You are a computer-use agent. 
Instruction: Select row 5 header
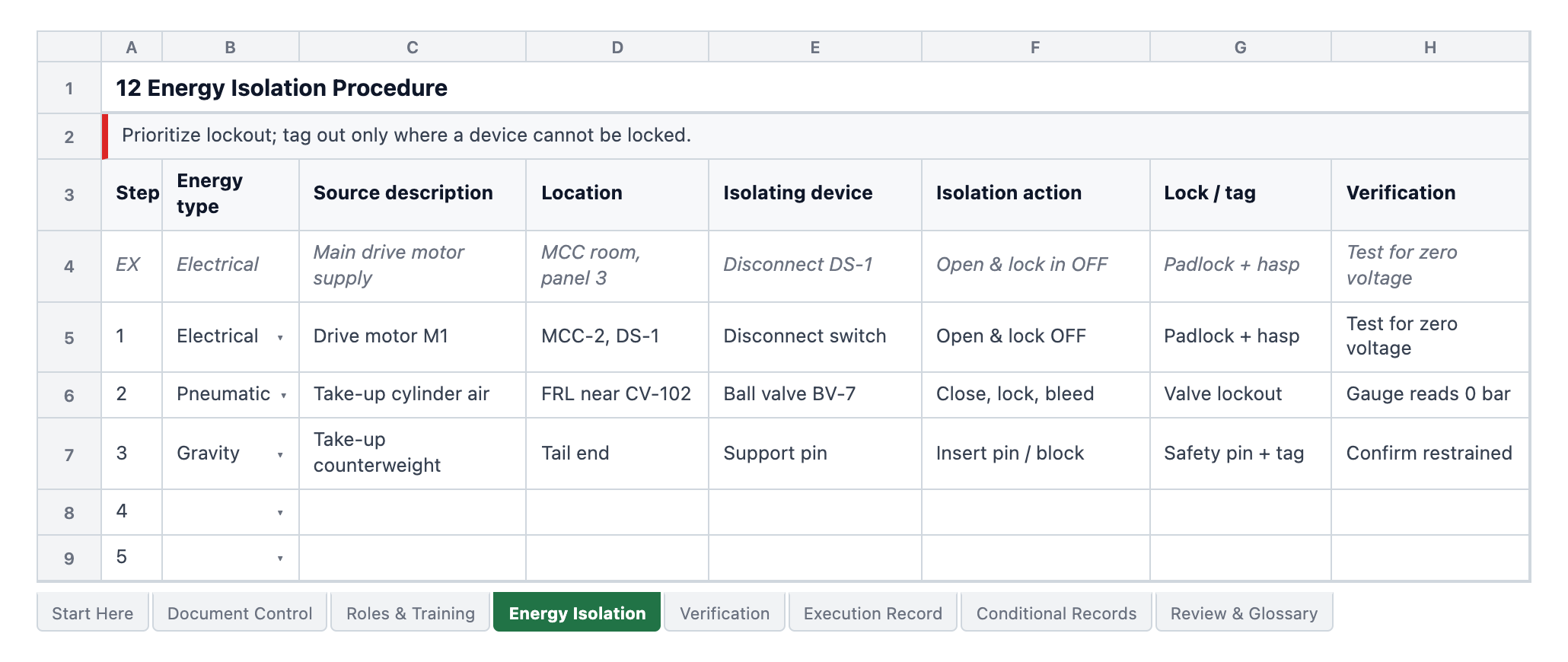click(69, 338)
